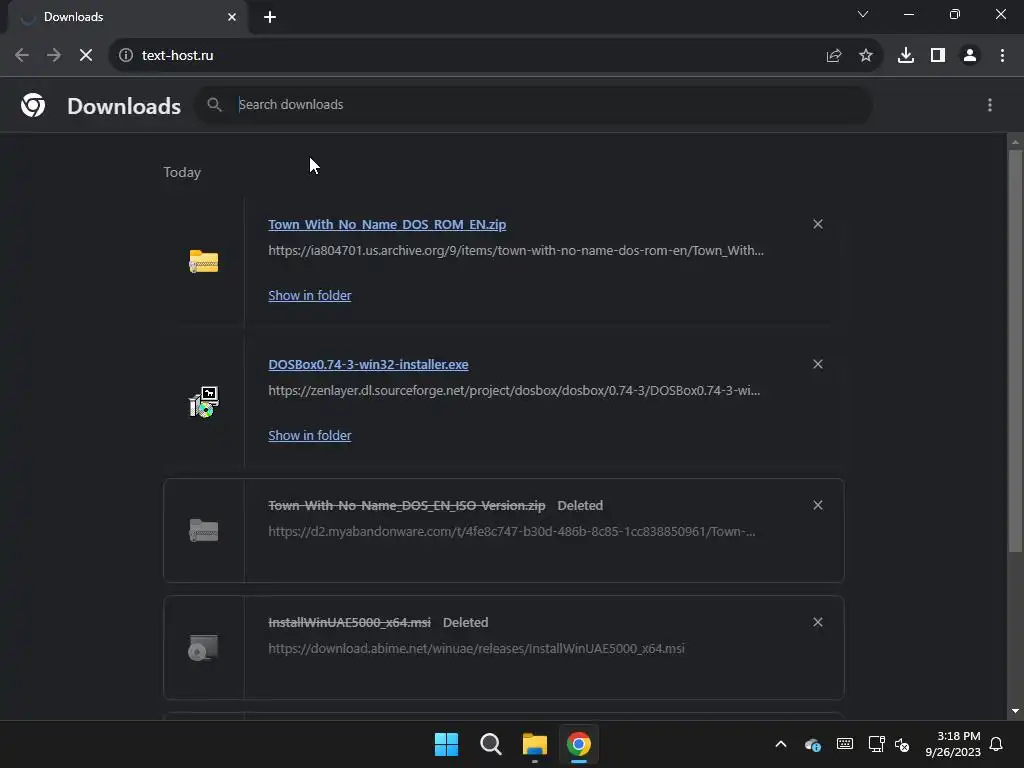Click the abime.net WinUAE URL text
Image resolution: width=1024 pixels, height=768 pixels.
point(476,648)
